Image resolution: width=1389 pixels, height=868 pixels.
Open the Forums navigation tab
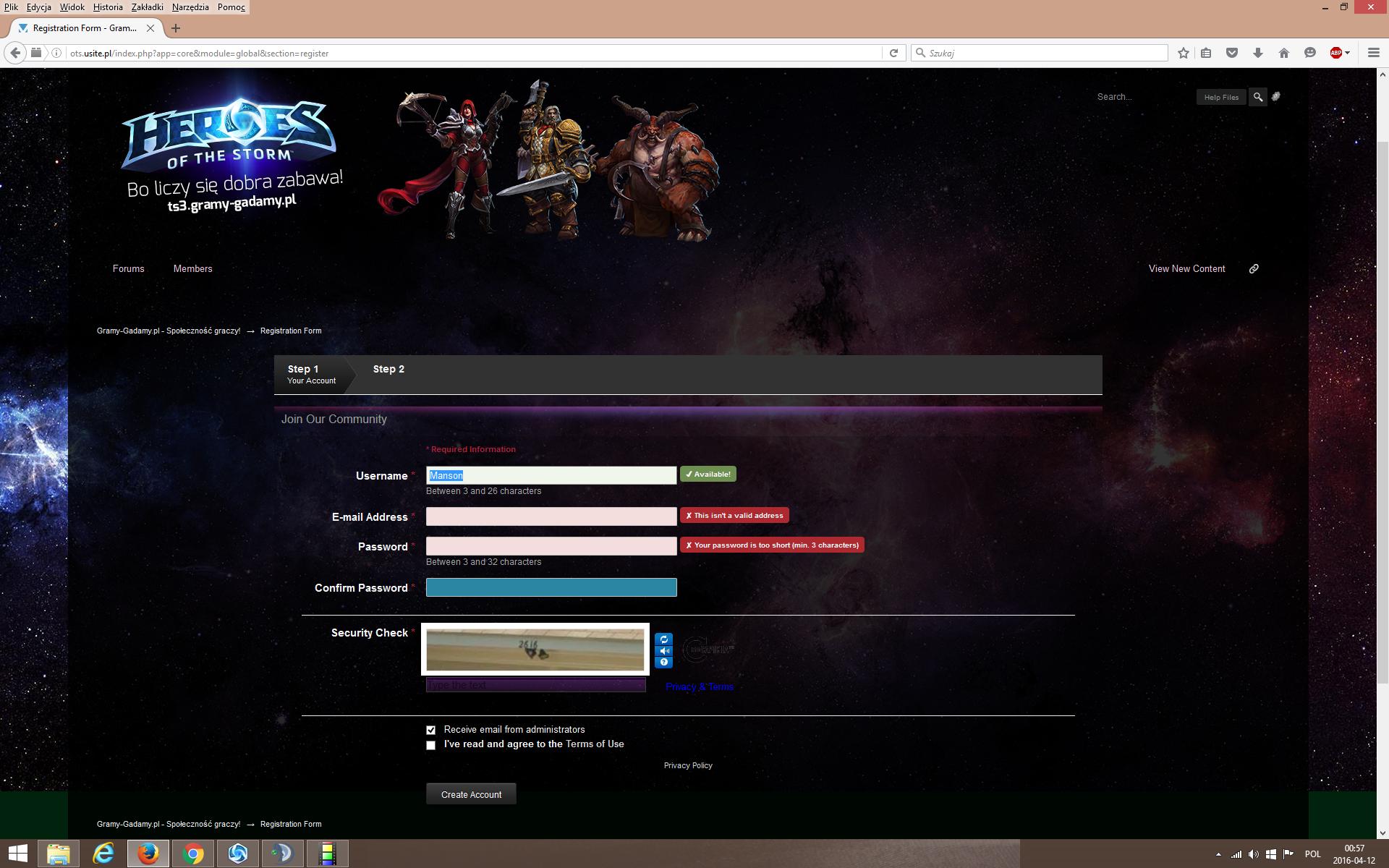[129, 268]
